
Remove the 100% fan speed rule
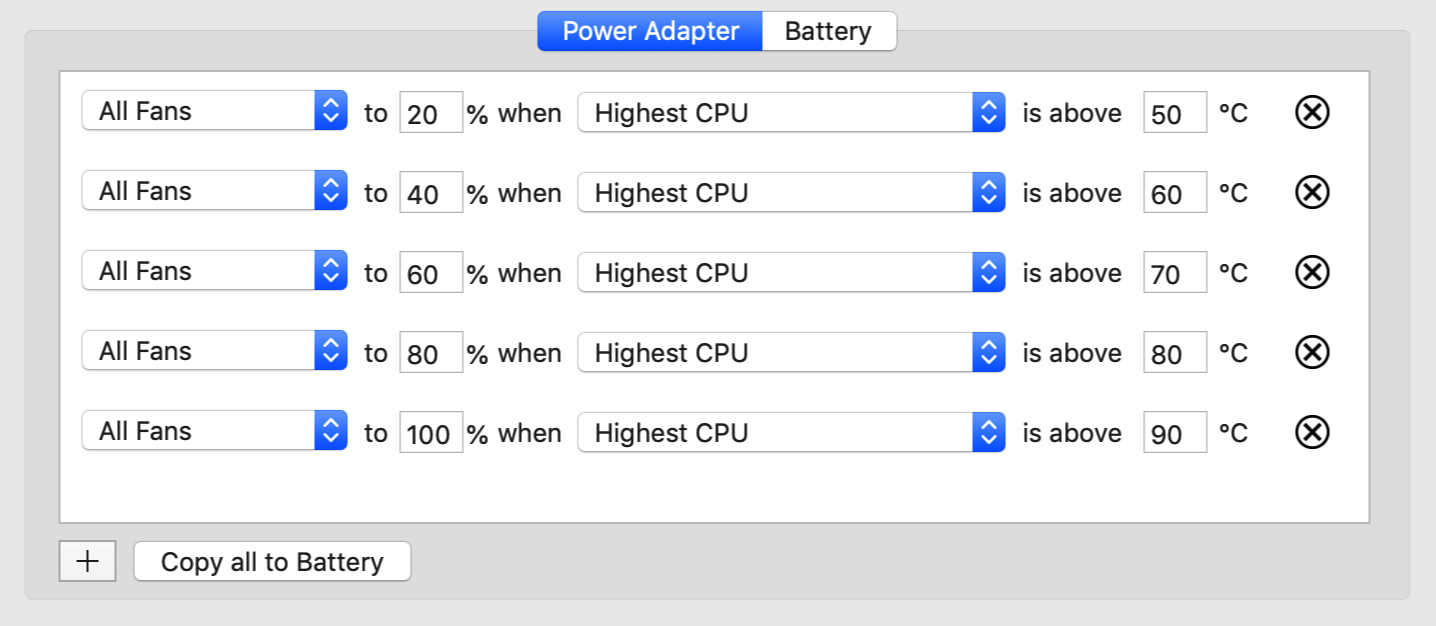[1312, 432]
